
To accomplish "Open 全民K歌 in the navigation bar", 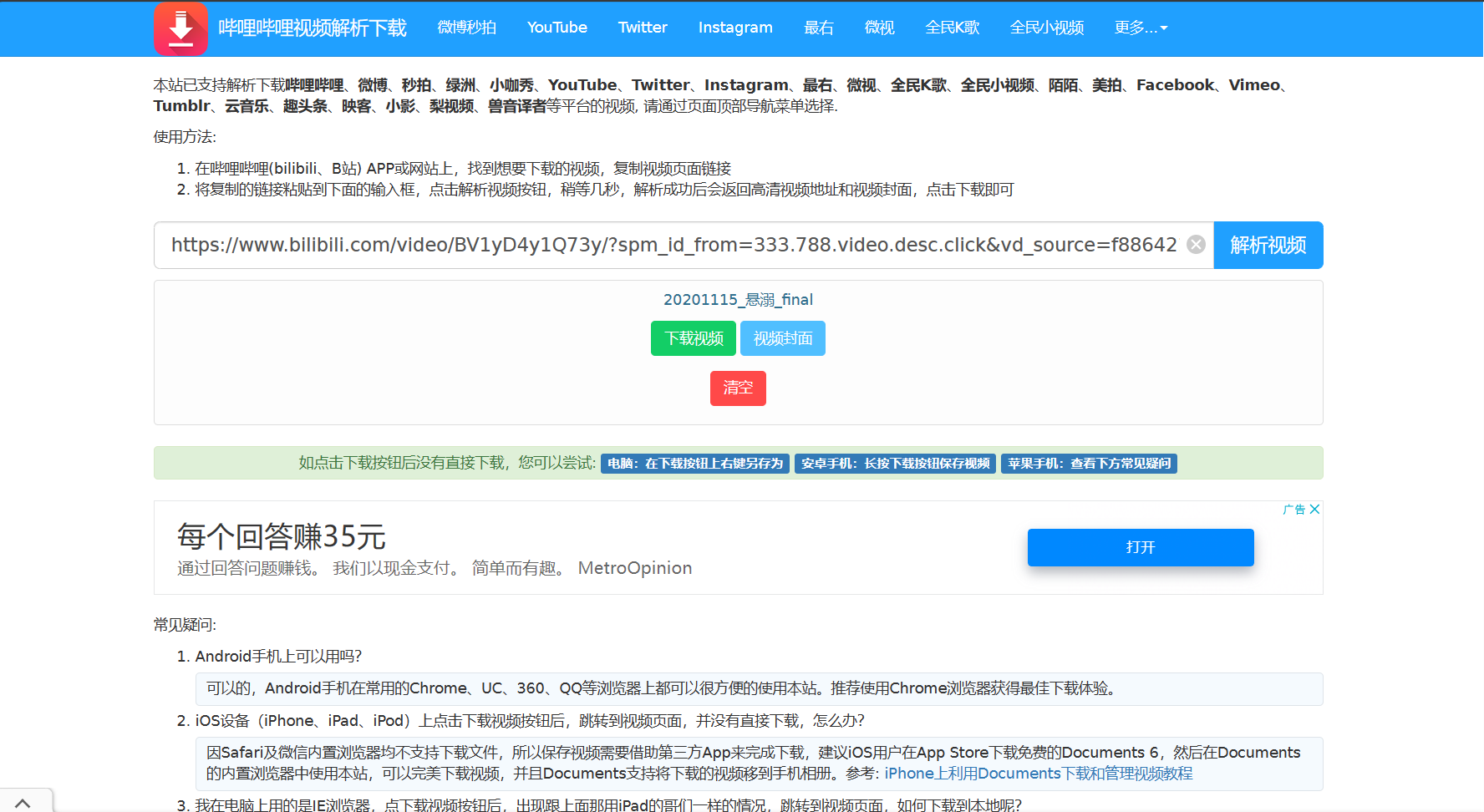I will [x=953, y=28].
